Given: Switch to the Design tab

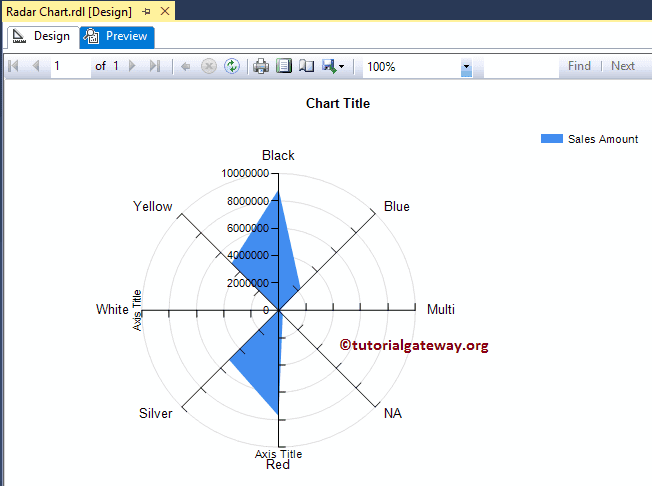Looking at the screenshot, I should coord(43,37).
